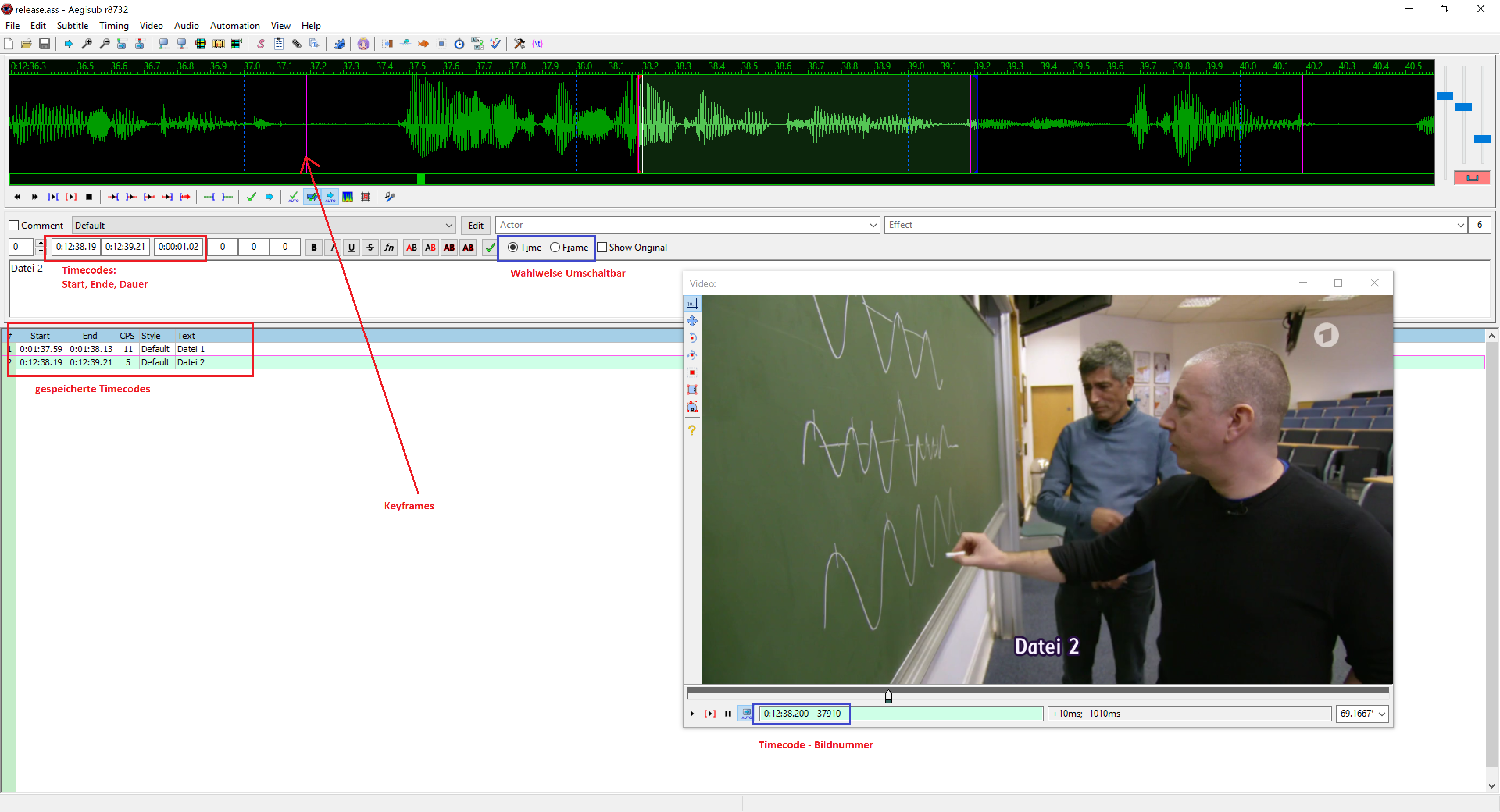The height and width of the screenshot is (812, 1500).
Task: Select the video rotate-Z tool icon
Action: (x=692, y=338)
